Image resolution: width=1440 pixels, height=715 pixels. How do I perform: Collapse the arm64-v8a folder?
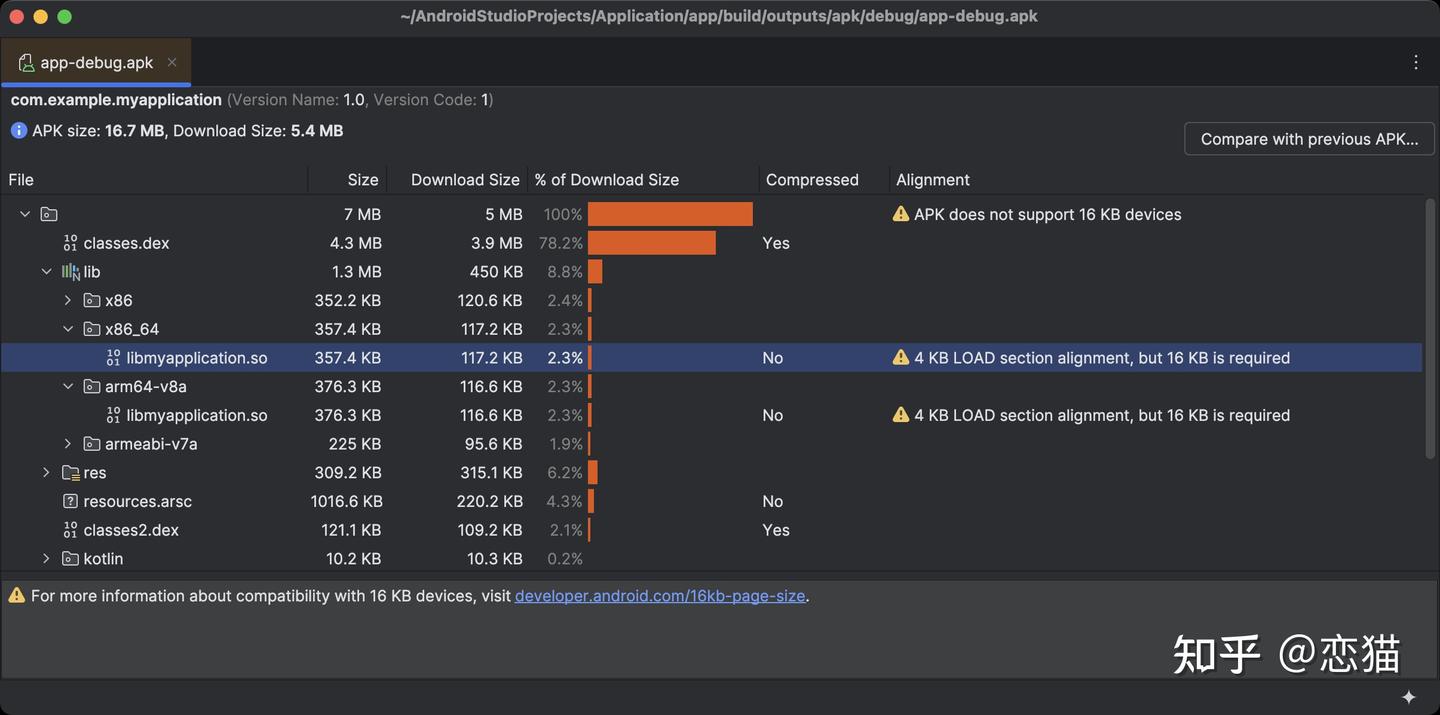click(67, 386)
